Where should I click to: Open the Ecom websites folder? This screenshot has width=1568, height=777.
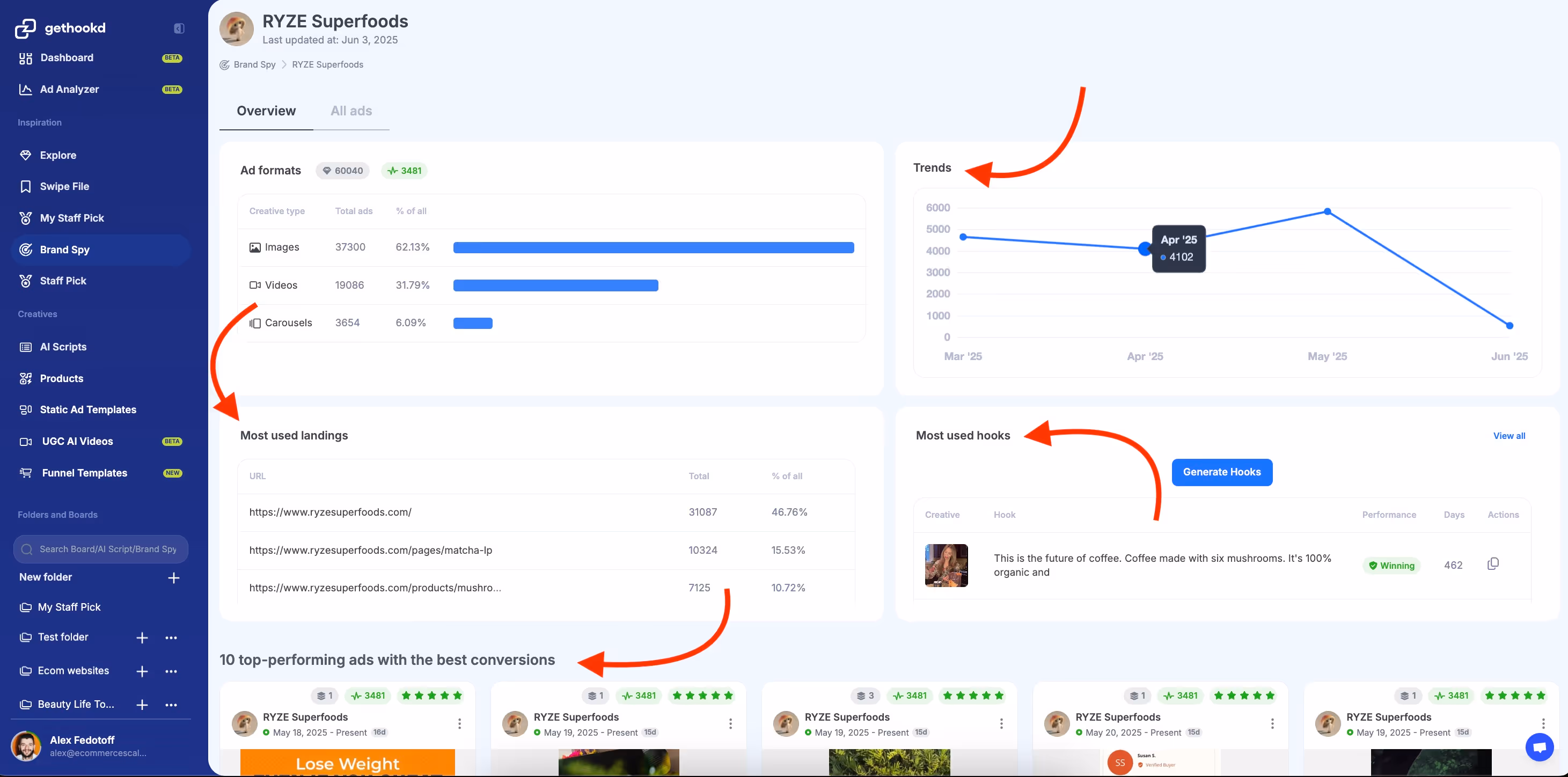click(73, 671)
